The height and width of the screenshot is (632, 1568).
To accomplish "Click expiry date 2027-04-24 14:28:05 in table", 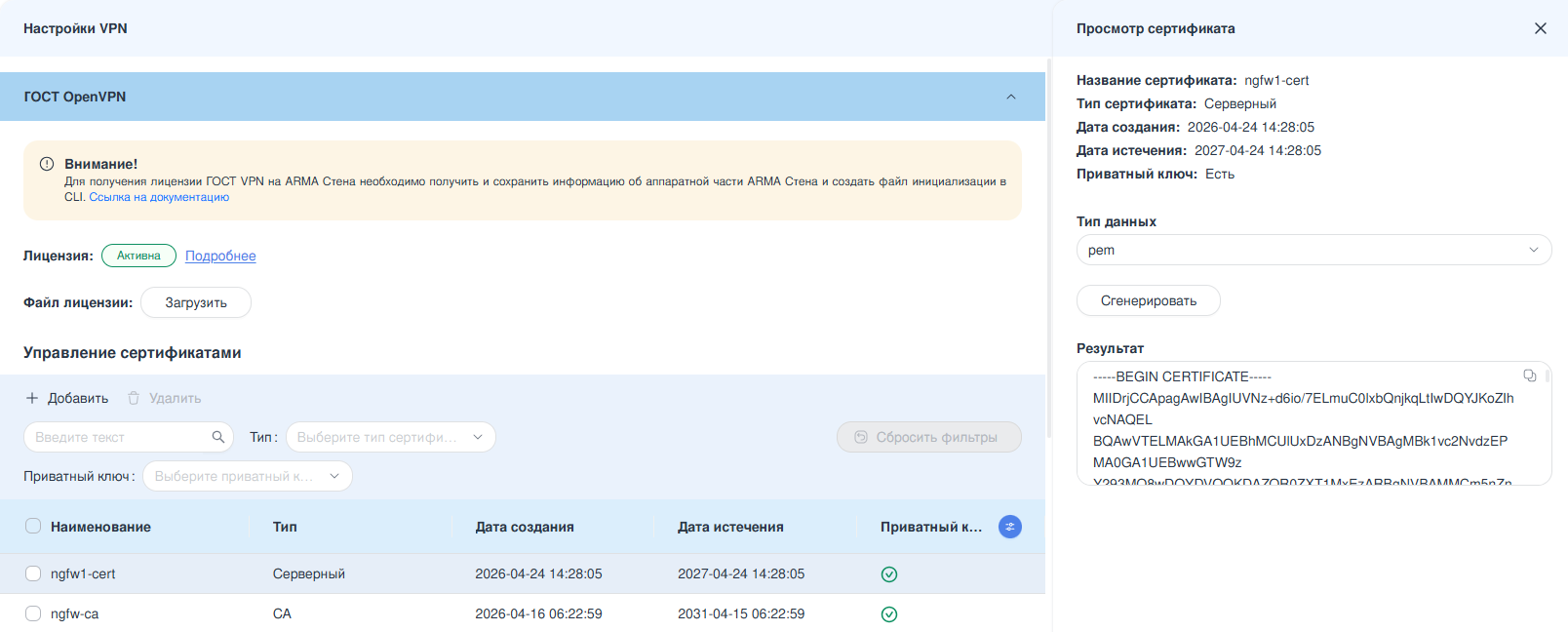I will click(x=741, y=573).
